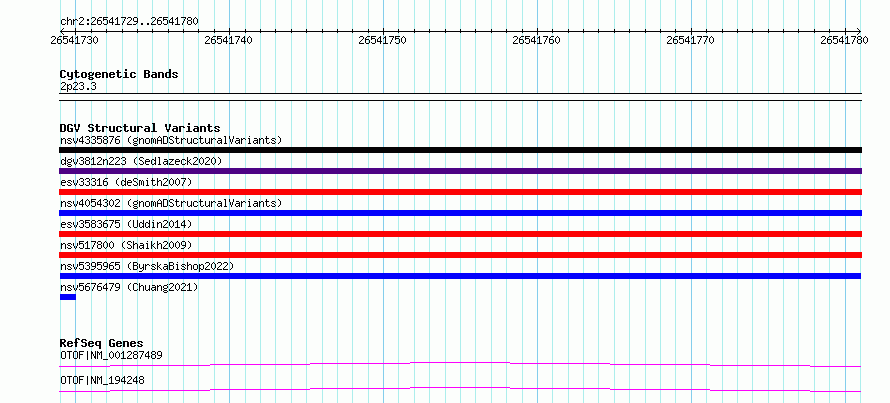Click the 2p23.3 cytogenetic band label
Viewport: 890px width, 403px height.
tap(78, 86)
